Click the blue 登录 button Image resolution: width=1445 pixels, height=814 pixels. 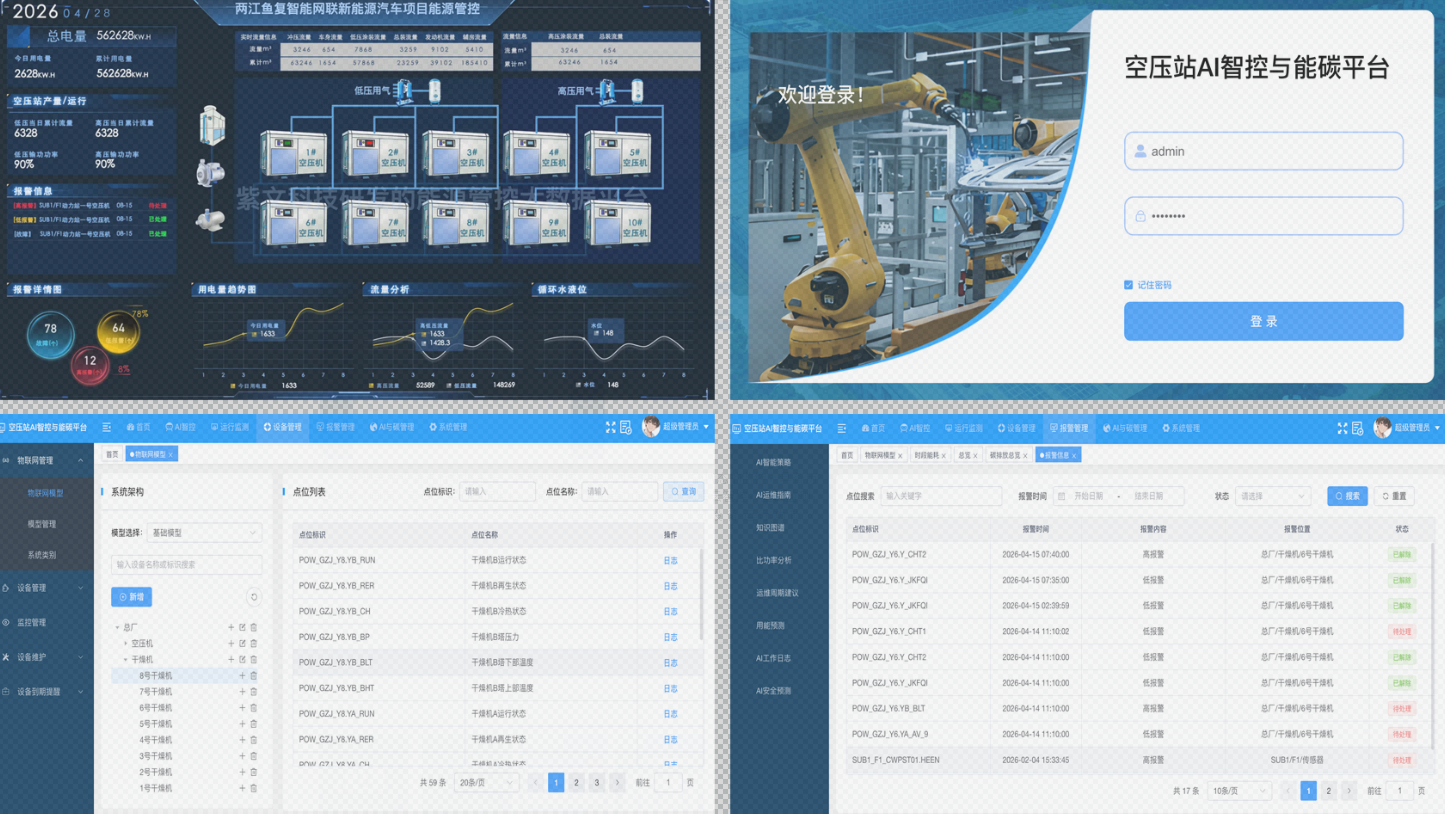point(1263,322)
